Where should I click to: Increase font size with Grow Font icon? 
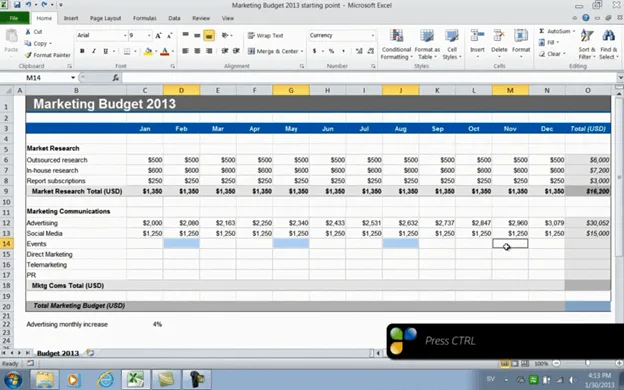[158, 35]
